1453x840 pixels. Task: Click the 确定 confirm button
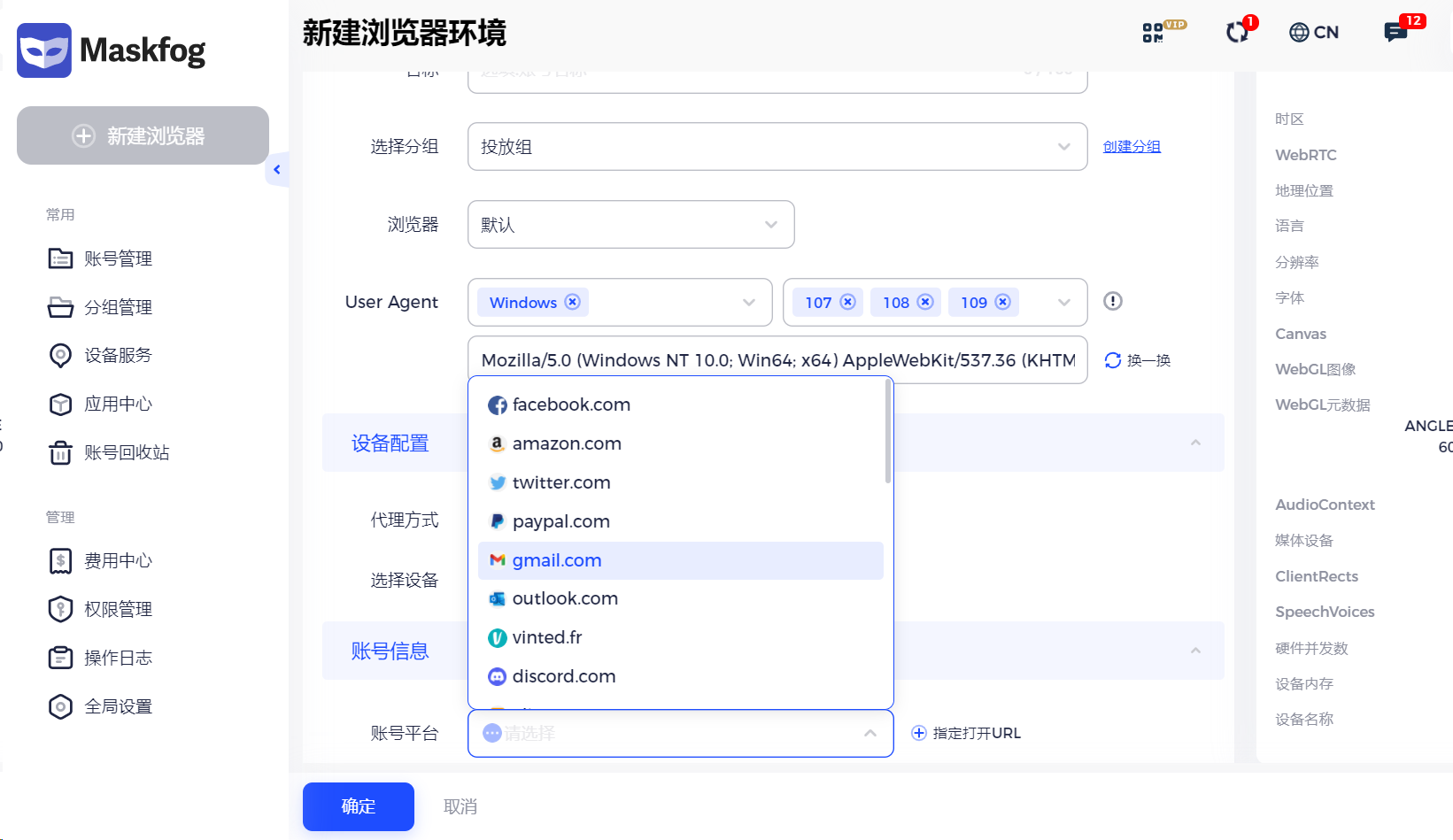[359, 806]
